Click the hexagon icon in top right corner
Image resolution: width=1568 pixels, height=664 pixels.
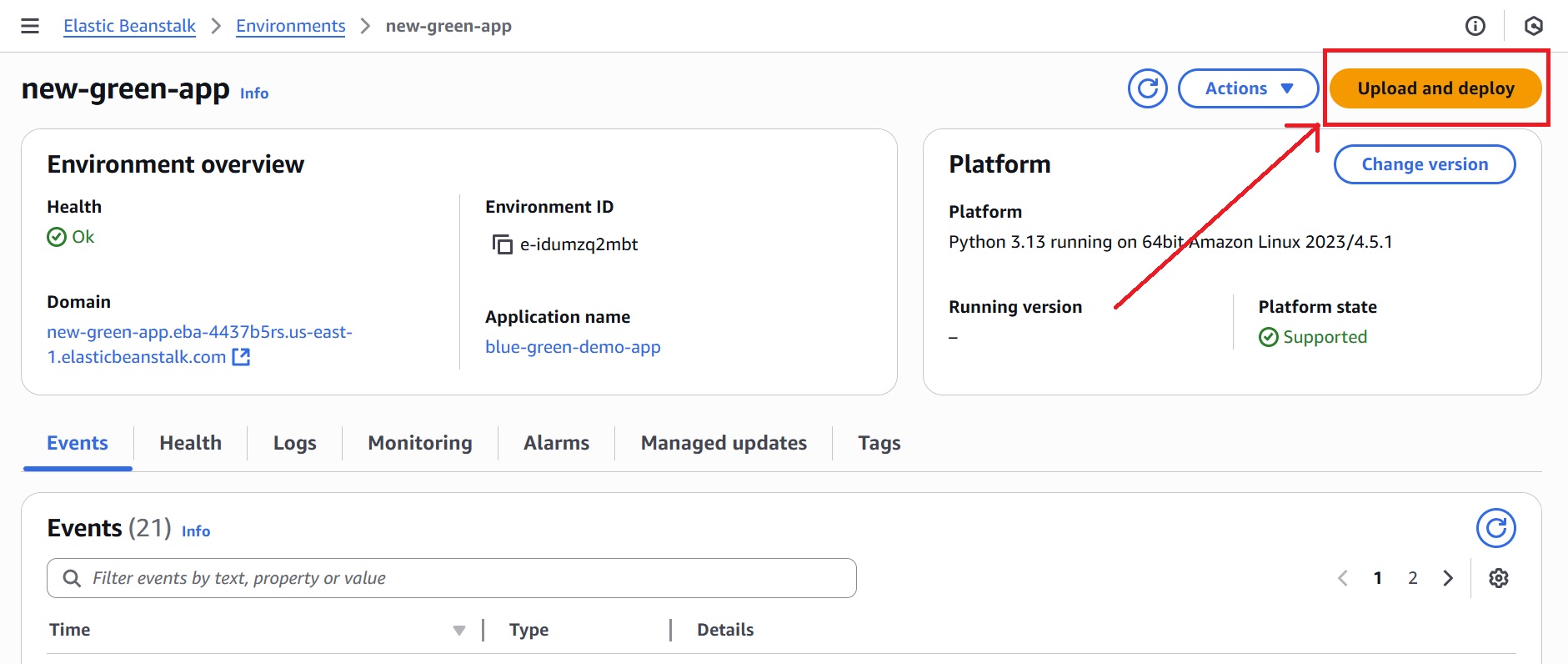(x=1533, y=26)
